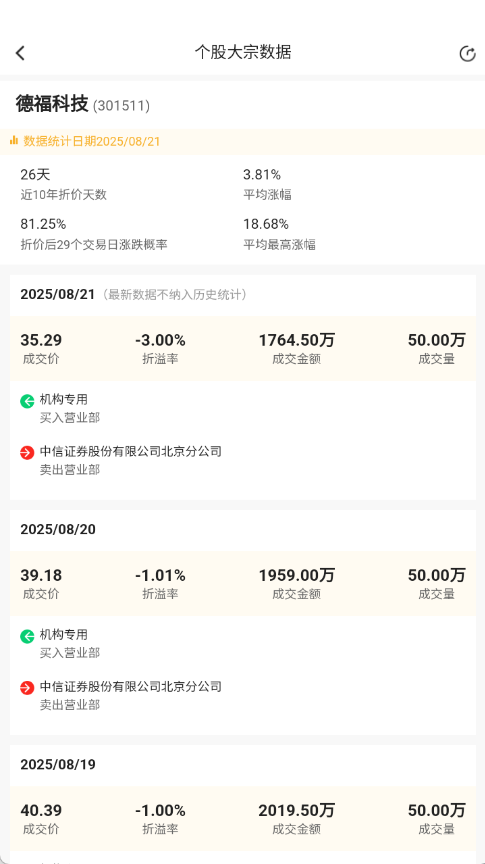Tap the refresh icon at top right
The image size is (485, 864).
pos(467,53)
